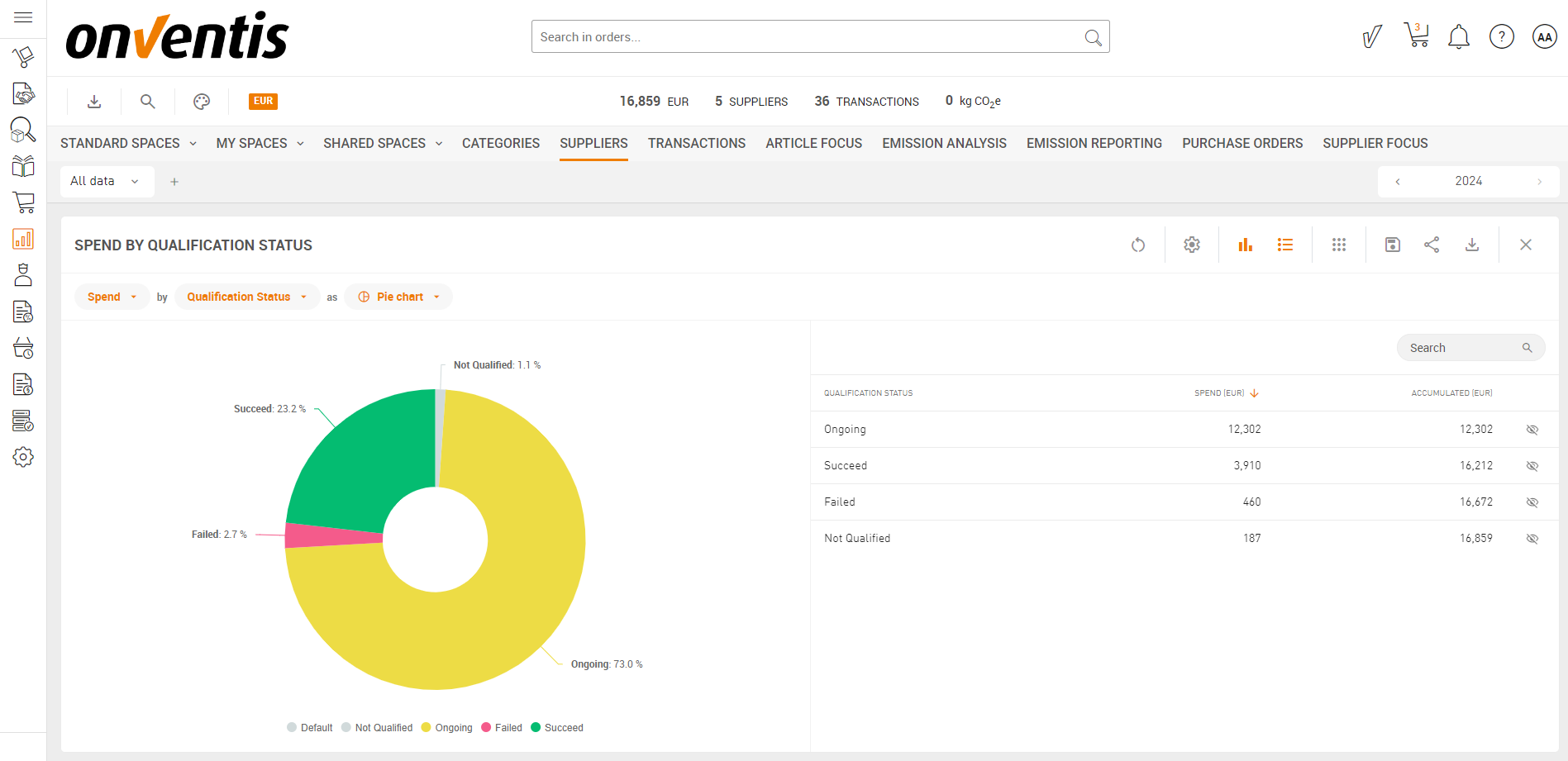The width and height of the screenshot is (1568, 761).
Task: Open the notifications bell
Action: (1458, 36)
